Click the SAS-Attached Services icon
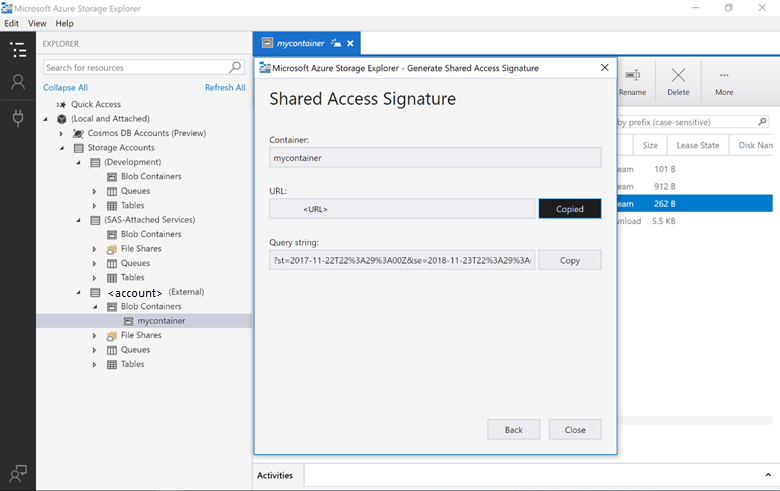This screenshot has width=780, height=491. point(95,220)
